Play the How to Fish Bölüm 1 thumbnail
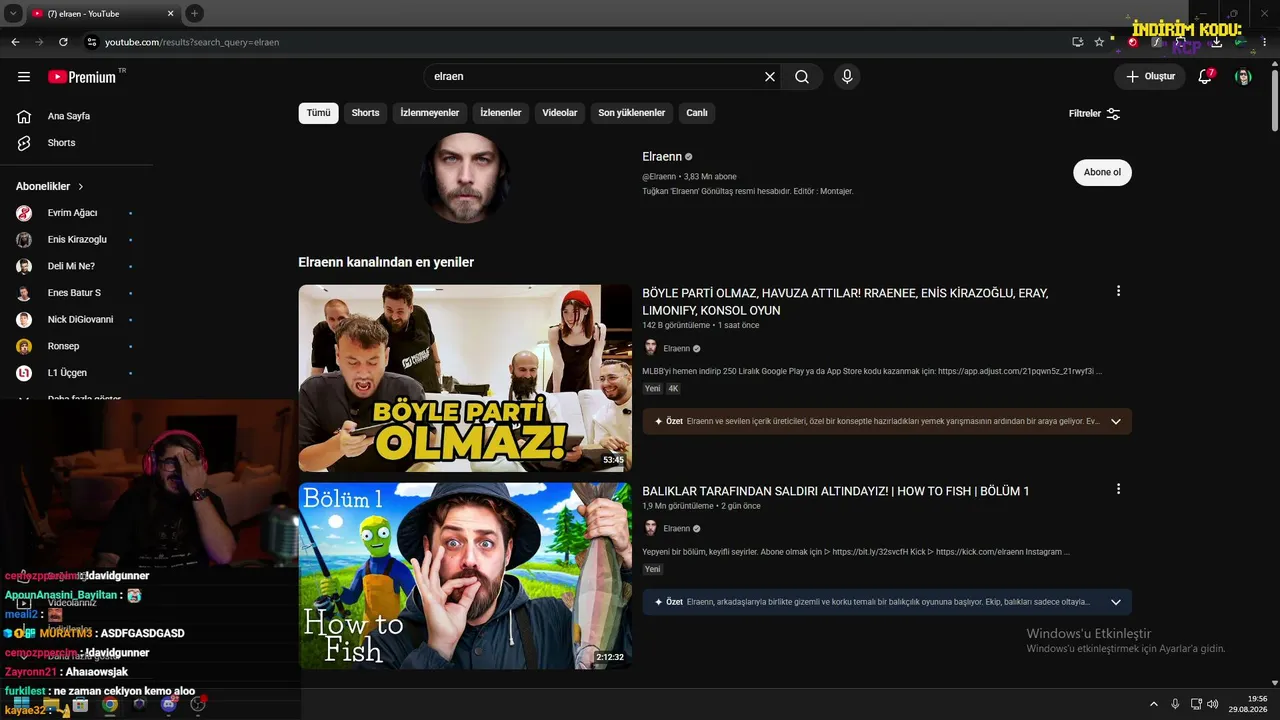1280x720 pixels. click(465, 576)
